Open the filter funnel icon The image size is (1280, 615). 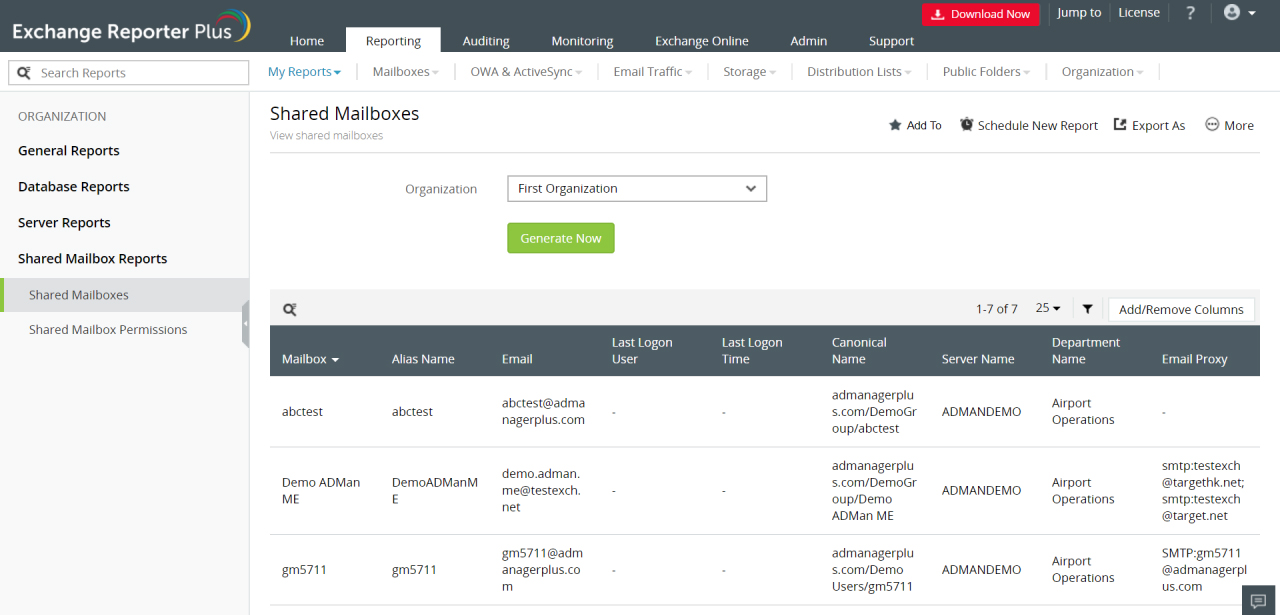point(1087,309)
